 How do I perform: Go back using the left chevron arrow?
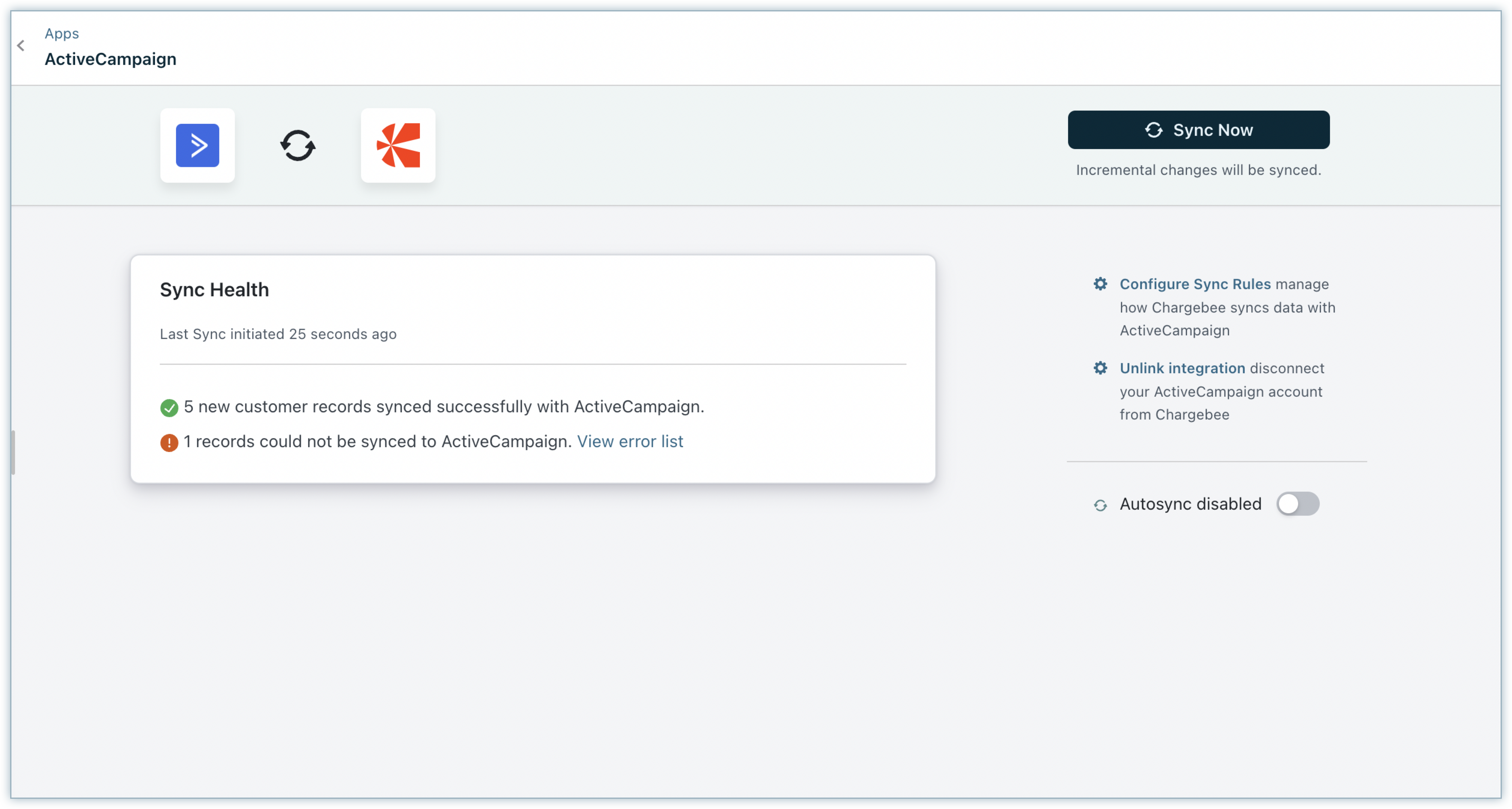pyautogui.click(x=21, y=46)
